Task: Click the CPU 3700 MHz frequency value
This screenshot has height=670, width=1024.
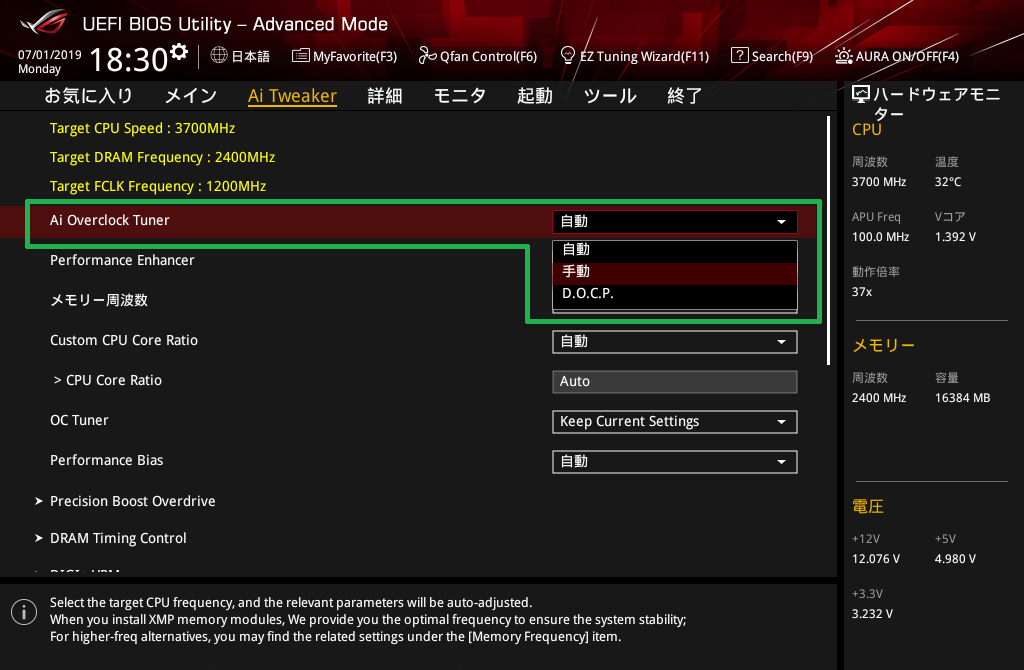Action: 878,182
